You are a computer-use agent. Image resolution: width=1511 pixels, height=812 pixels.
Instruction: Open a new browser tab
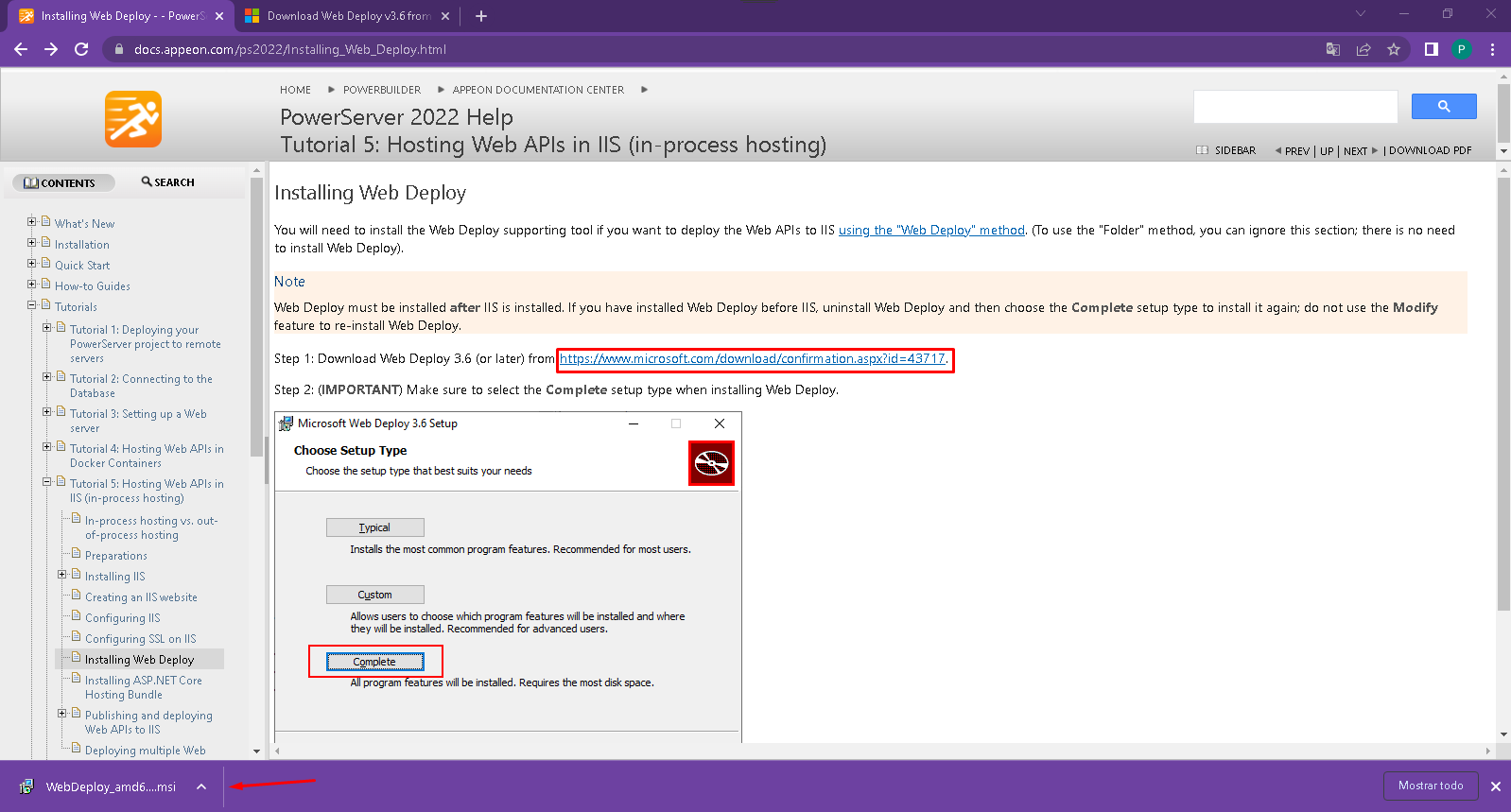point(480,16)
